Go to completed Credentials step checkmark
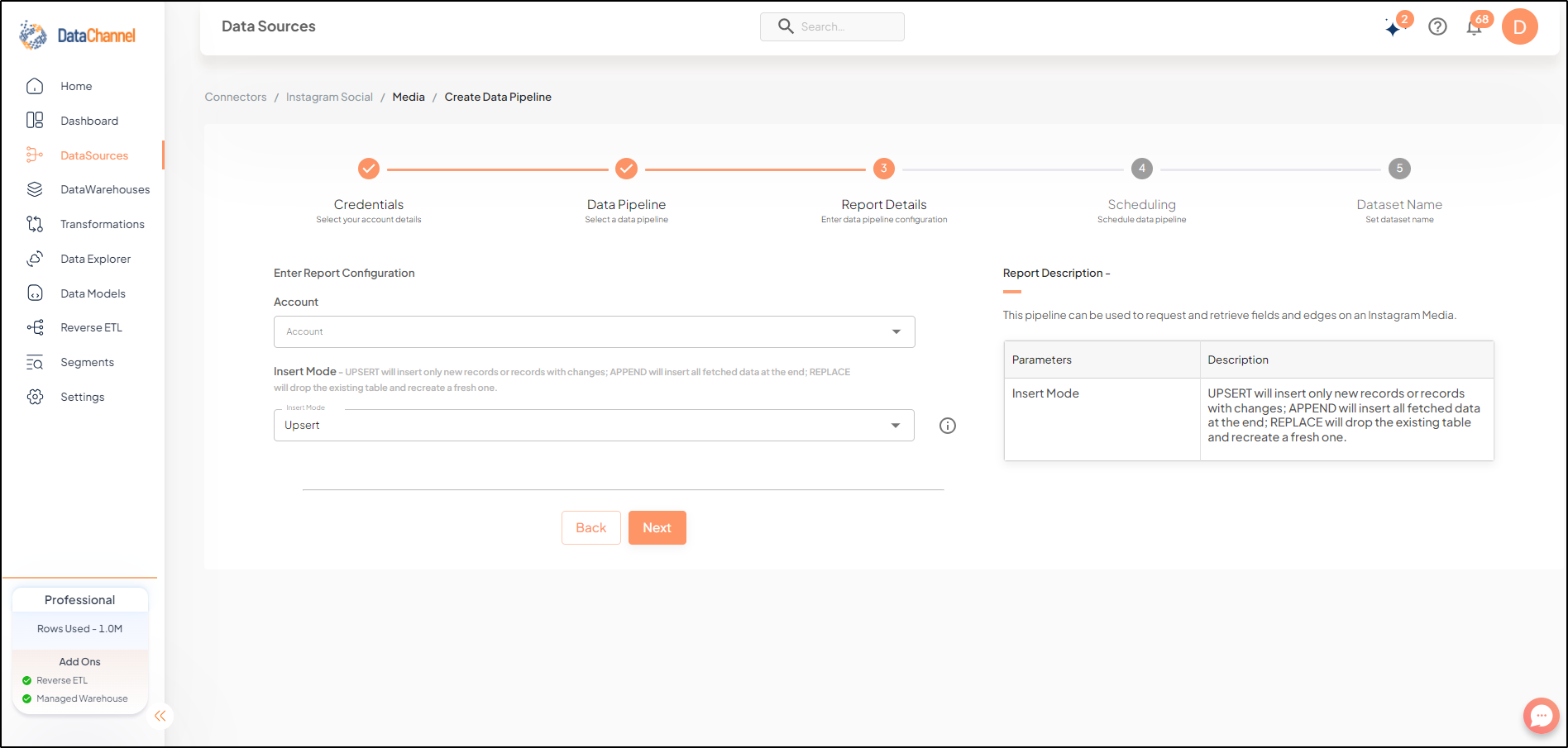Image resolution: width=1568 pixels, height=748 pixels. 369,169
